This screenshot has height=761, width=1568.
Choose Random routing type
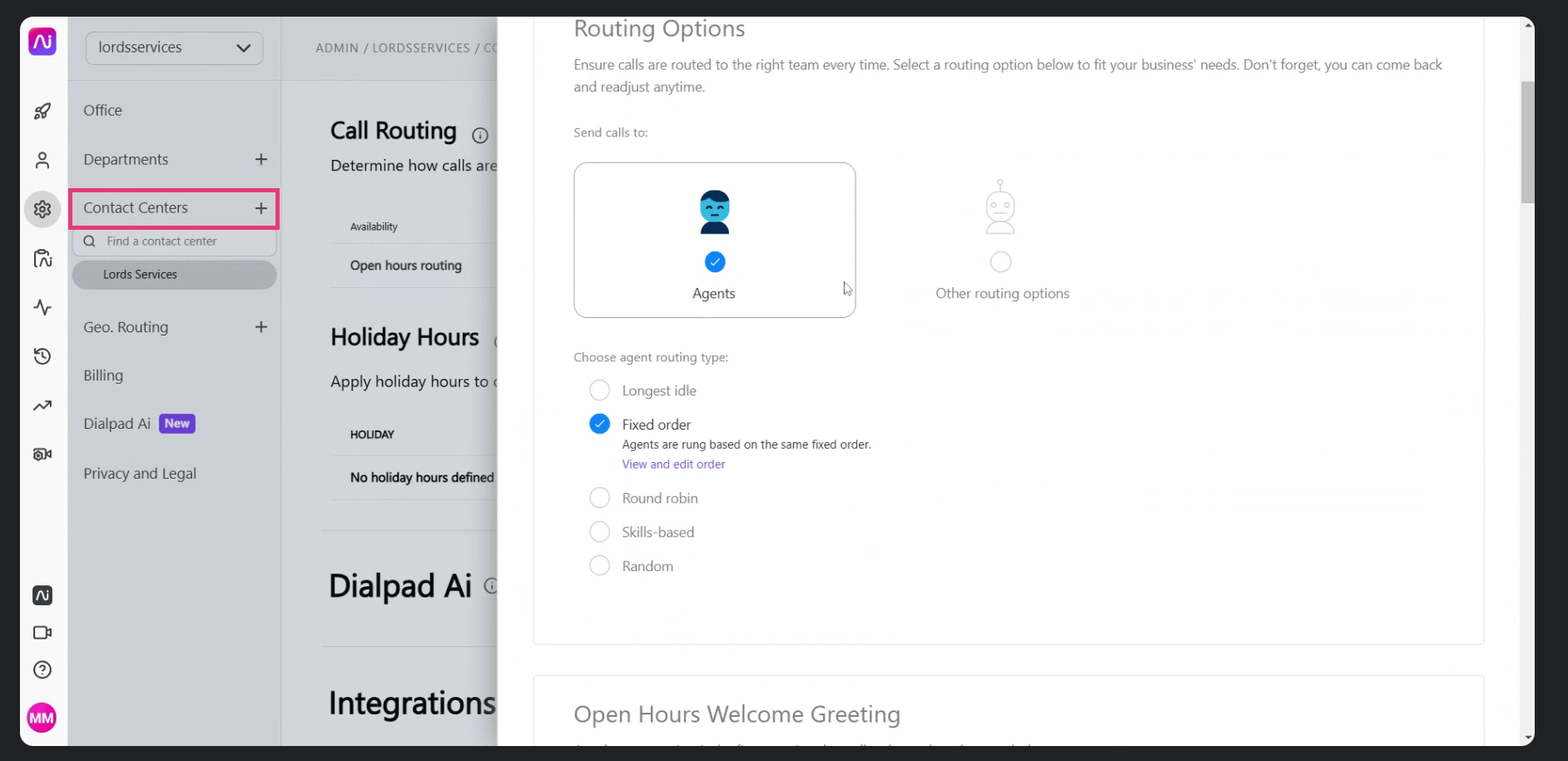pos(600,566)
